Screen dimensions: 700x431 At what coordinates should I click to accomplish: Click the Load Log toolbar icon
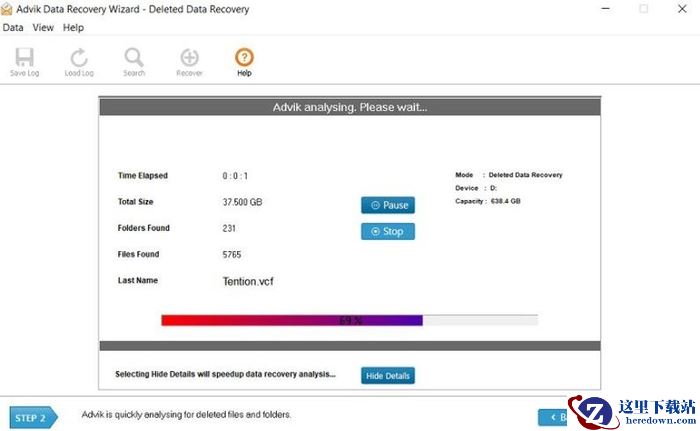tap(79, 62)
